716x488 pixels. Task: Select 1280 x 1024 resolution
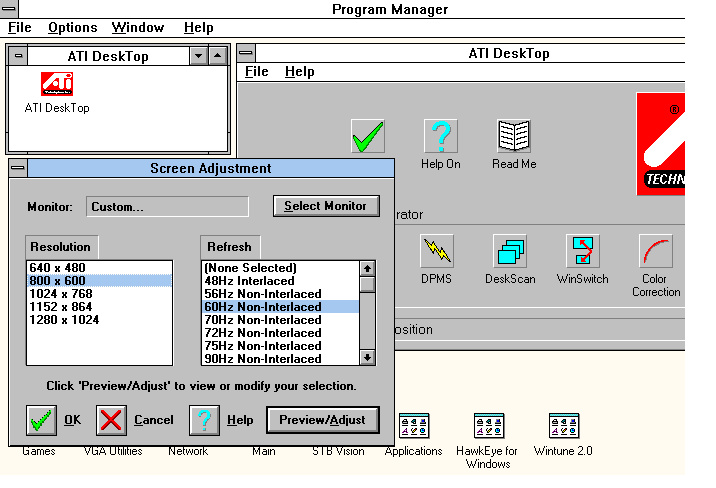(99, 320)
